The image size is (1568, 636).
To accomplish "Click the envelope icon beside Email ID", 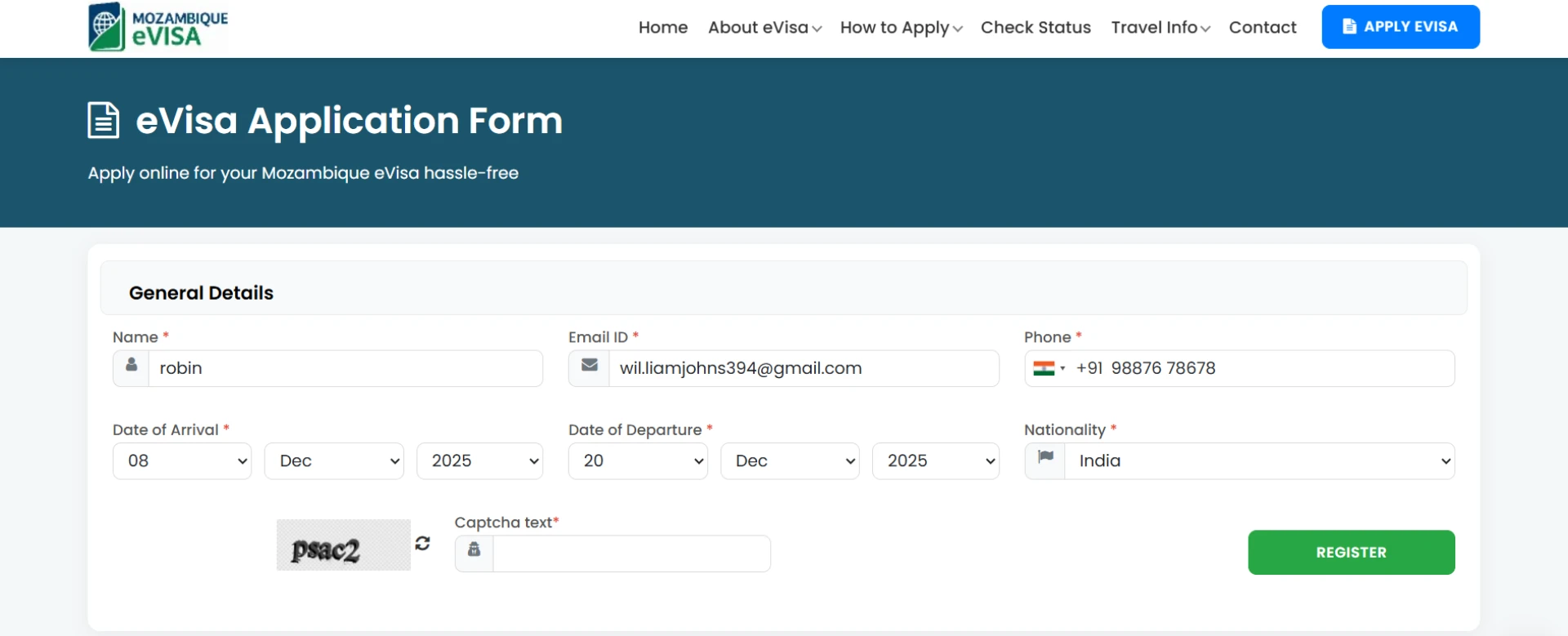I will point(589,367).
